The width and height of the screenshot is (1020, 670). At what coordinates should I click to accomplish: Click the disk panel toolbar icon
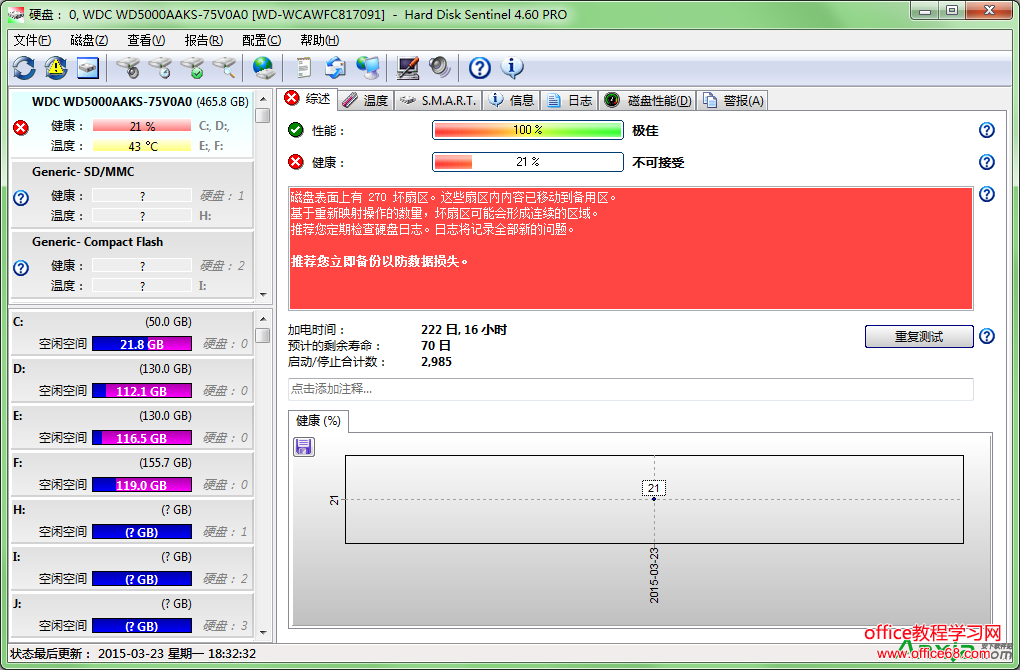tap(88, 68)
